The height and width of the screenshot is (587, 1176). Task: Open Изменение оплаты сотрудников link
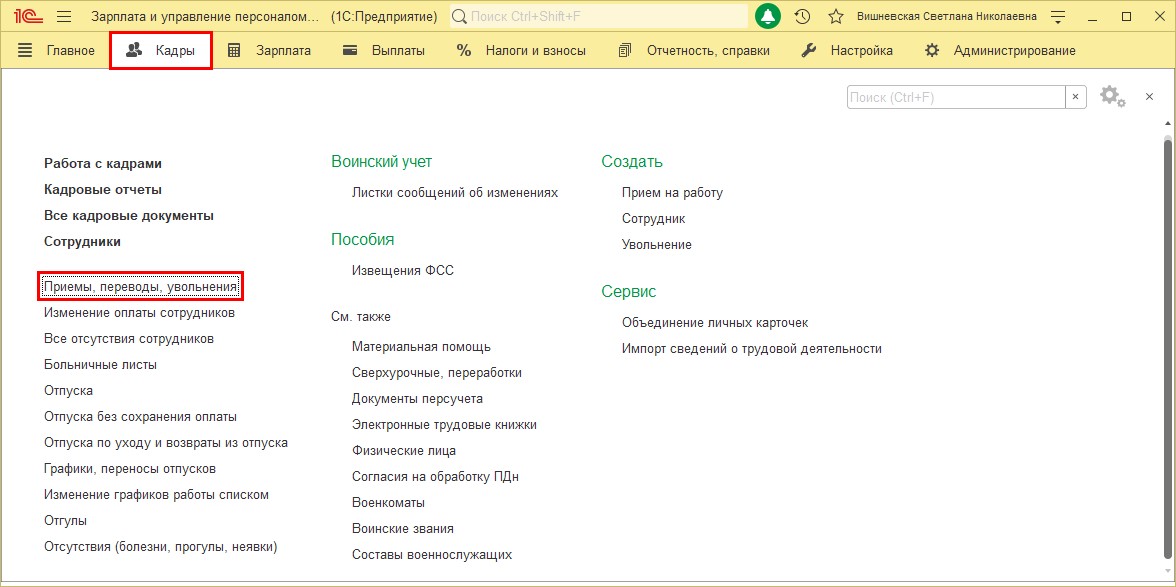tap(140, 313)
